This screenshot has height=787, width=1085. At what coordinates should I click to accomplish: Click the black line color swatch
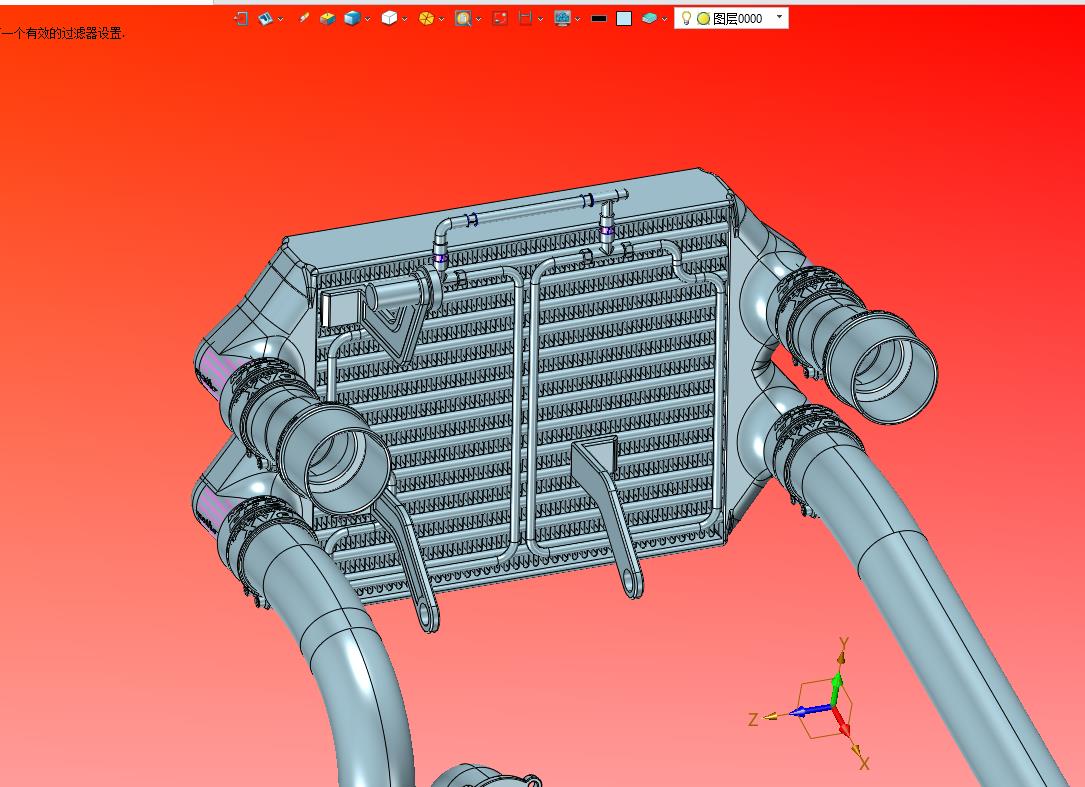tap(599, 19)
